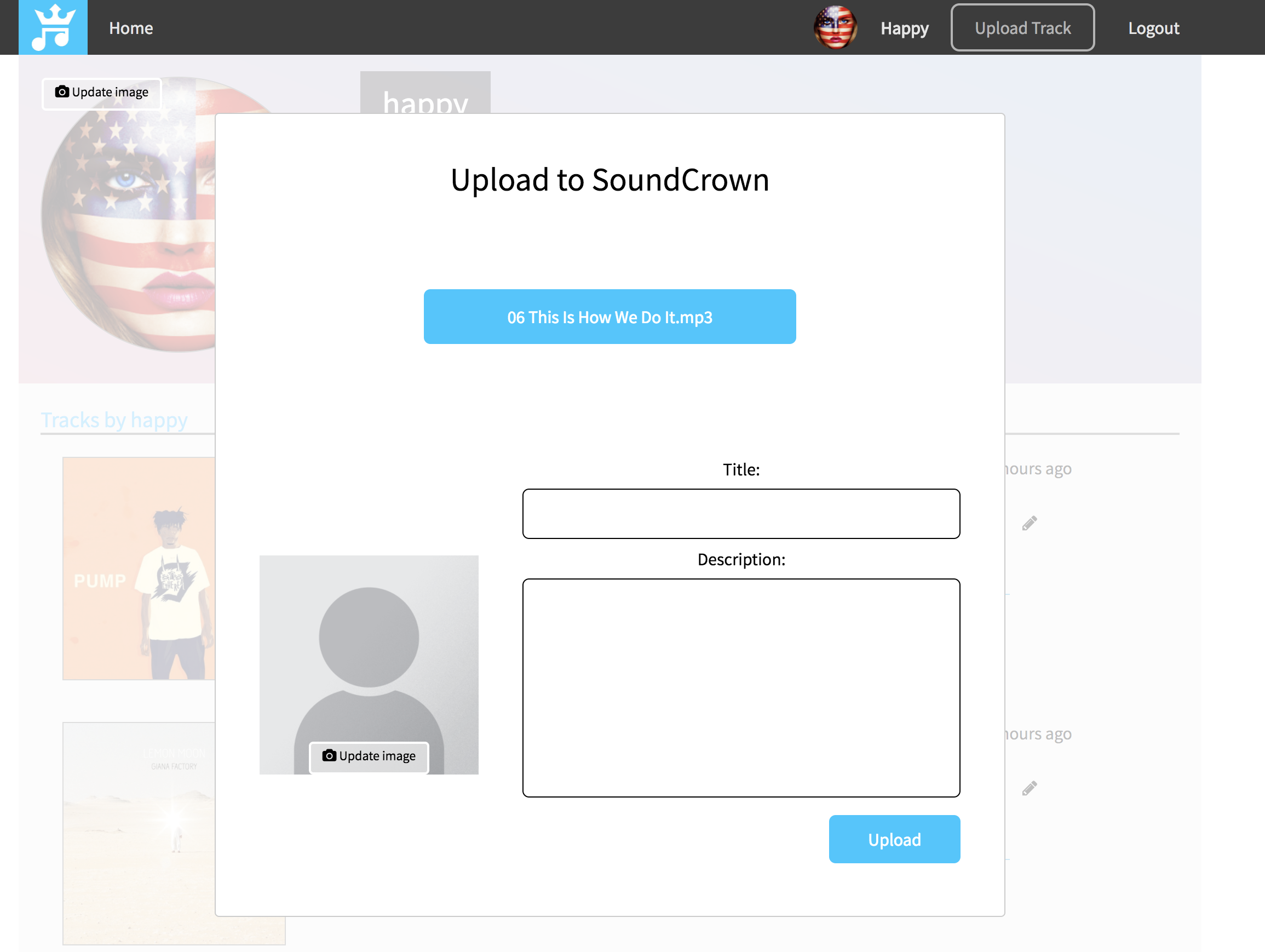1265x952 pixels.
Task: Click the Tracks by happy heading
Action: (114, 420)
